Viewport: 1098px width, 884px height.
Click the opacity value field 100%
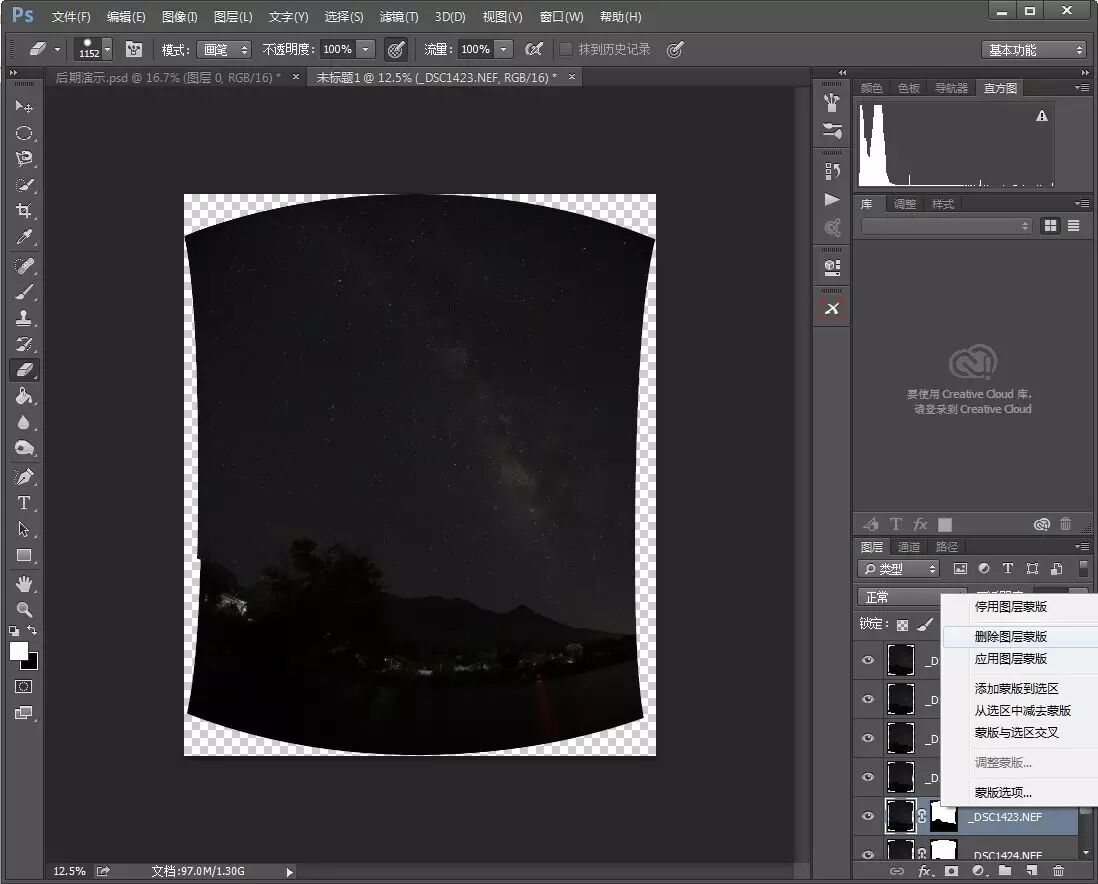point(338,49)
